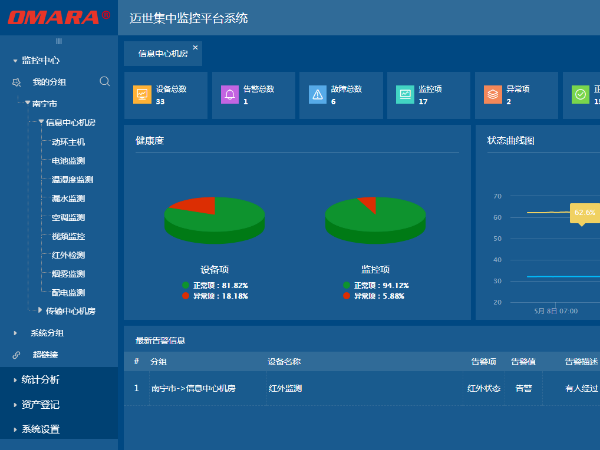
Task: Collapse the 南宁市 tree node
Action: [x=28, y=103]
